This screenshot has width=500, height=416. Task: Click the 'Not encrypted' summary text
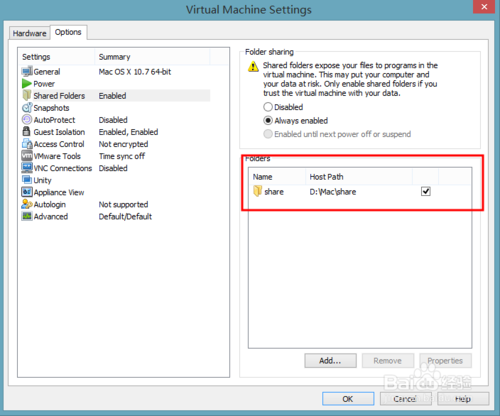[x=123, y=144]
